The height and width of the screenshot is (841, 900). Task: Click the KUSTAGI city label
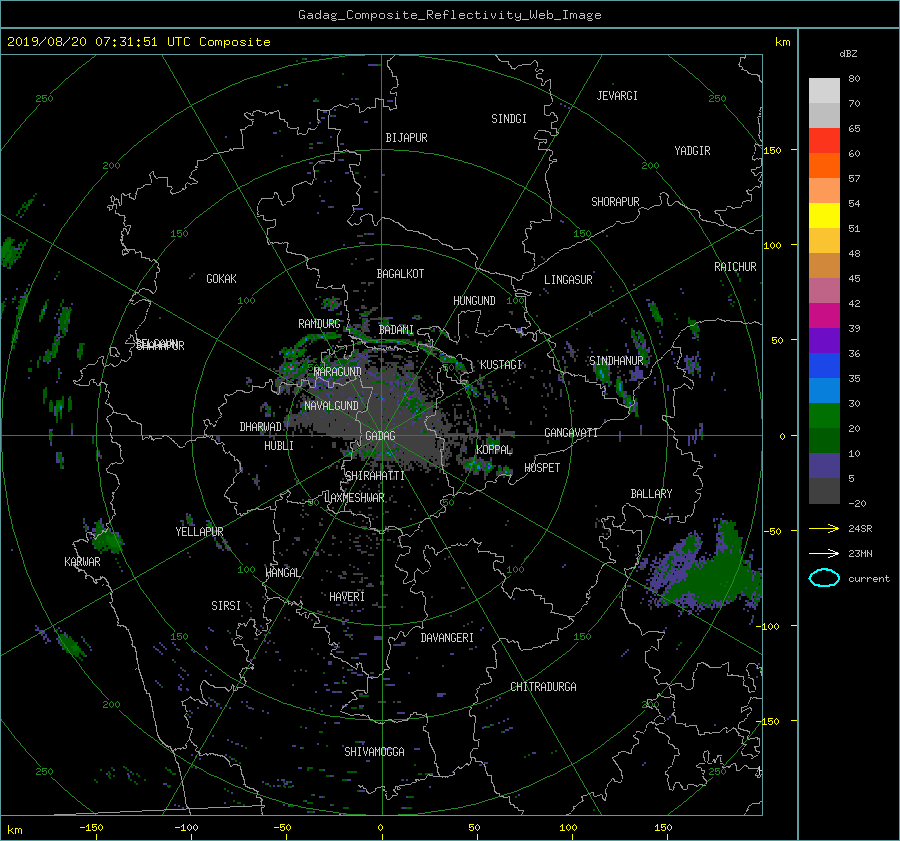click(x=501, y=365)
